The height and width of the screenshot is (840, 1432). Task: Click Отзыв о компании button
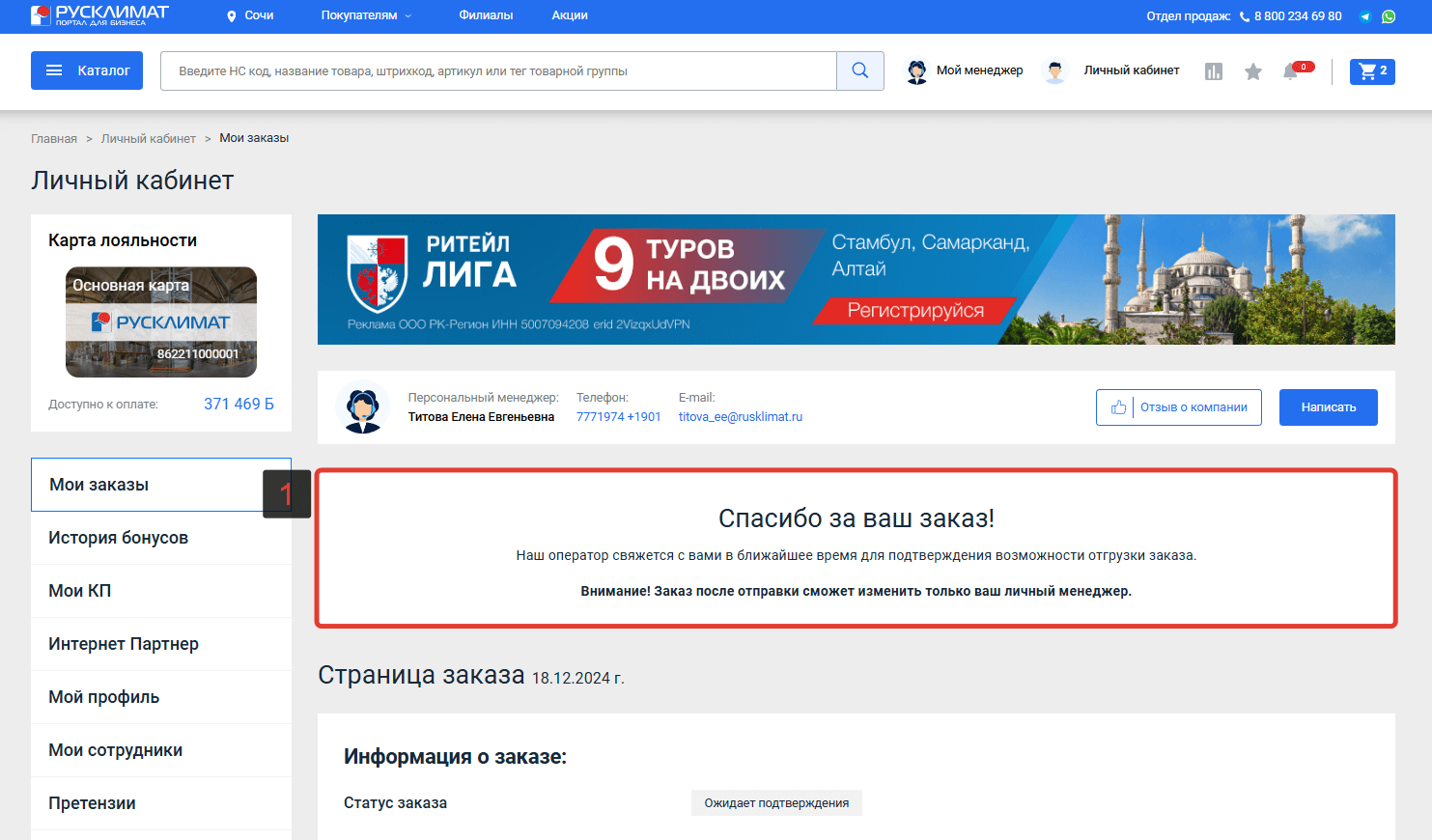1179,407
